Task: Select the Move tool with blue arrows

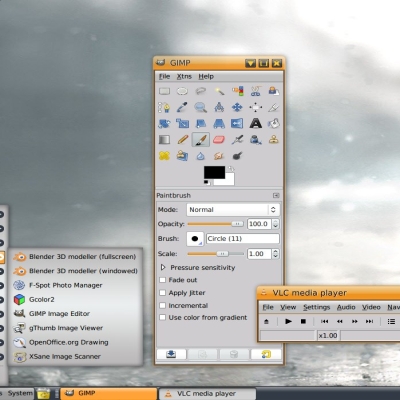Action: pos(237,107)
